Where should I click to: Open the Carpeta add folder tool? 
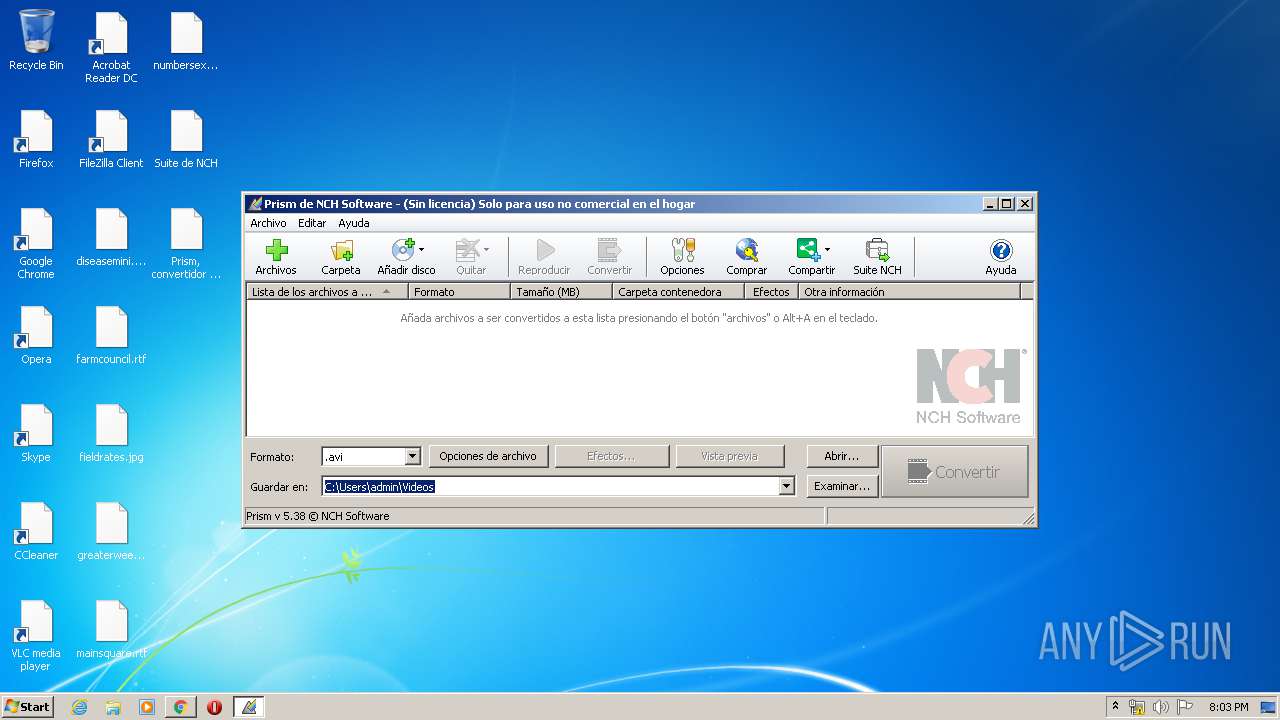click(x=341, y=257)
